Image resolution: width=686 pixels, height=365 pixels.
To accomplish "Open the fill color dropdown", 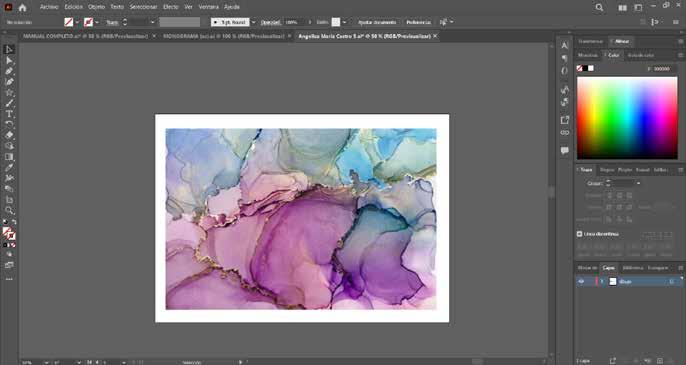I will point(77,22).
